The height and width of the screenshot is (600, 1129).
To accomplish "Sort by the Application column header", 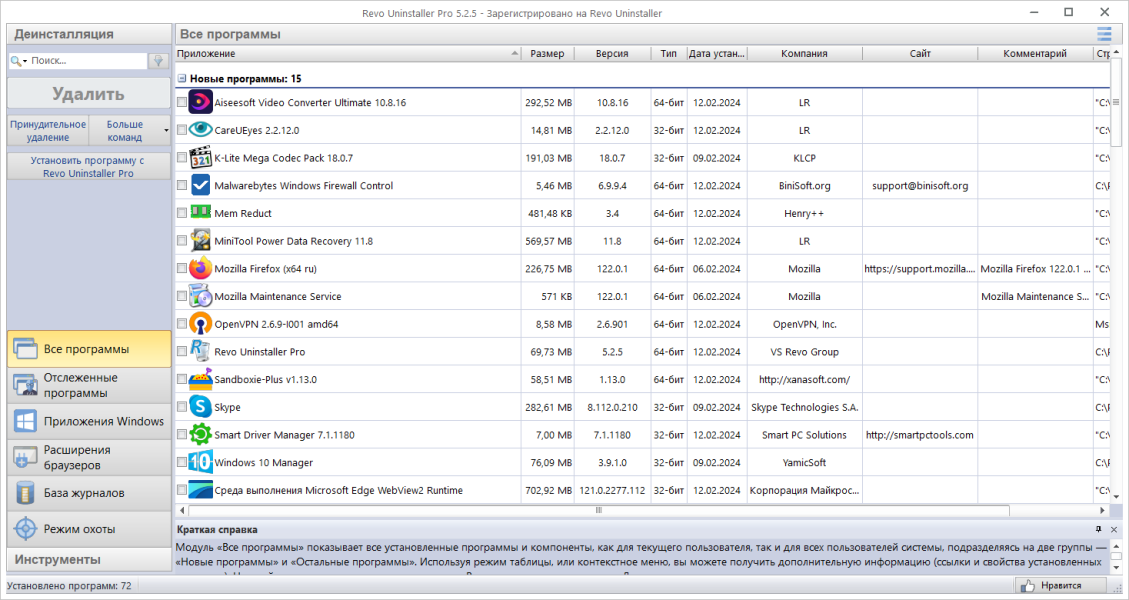I will tap(348, 53).
